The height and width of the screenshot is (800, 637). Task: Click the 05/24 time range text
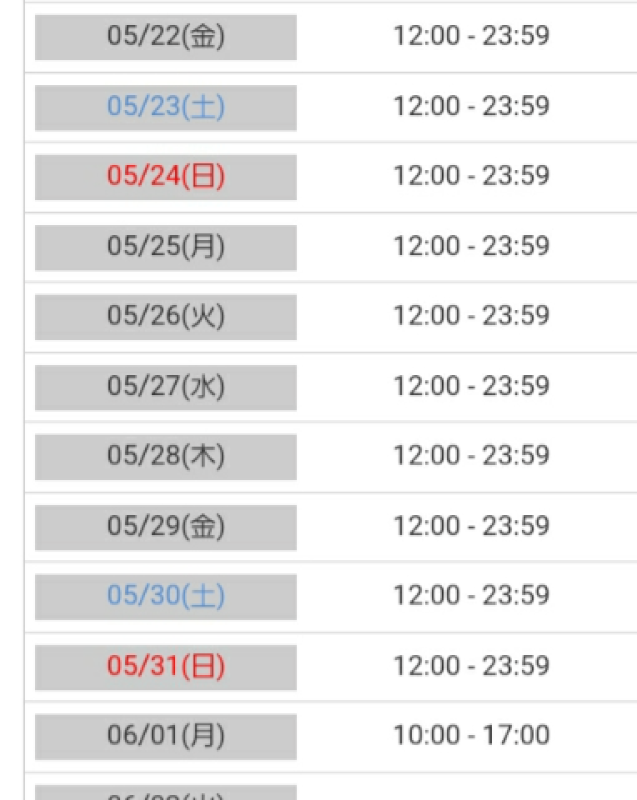[471, 176]
